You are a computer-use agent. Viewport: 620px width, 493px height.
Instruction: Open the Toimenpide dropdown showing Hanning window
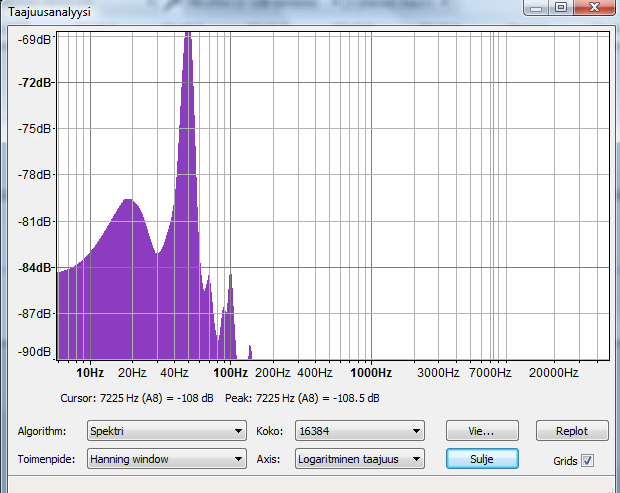point(166,459)
